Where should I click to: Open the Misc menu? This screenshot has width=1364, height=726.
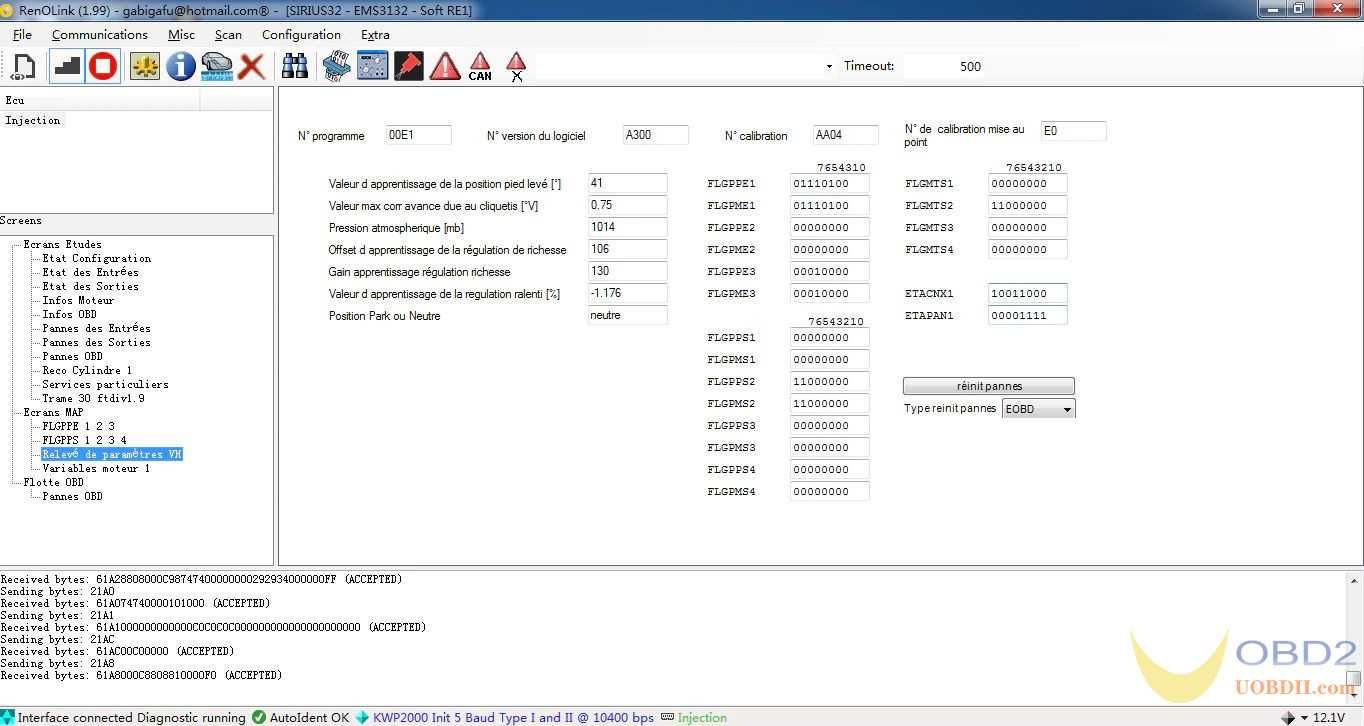(181, 34)
